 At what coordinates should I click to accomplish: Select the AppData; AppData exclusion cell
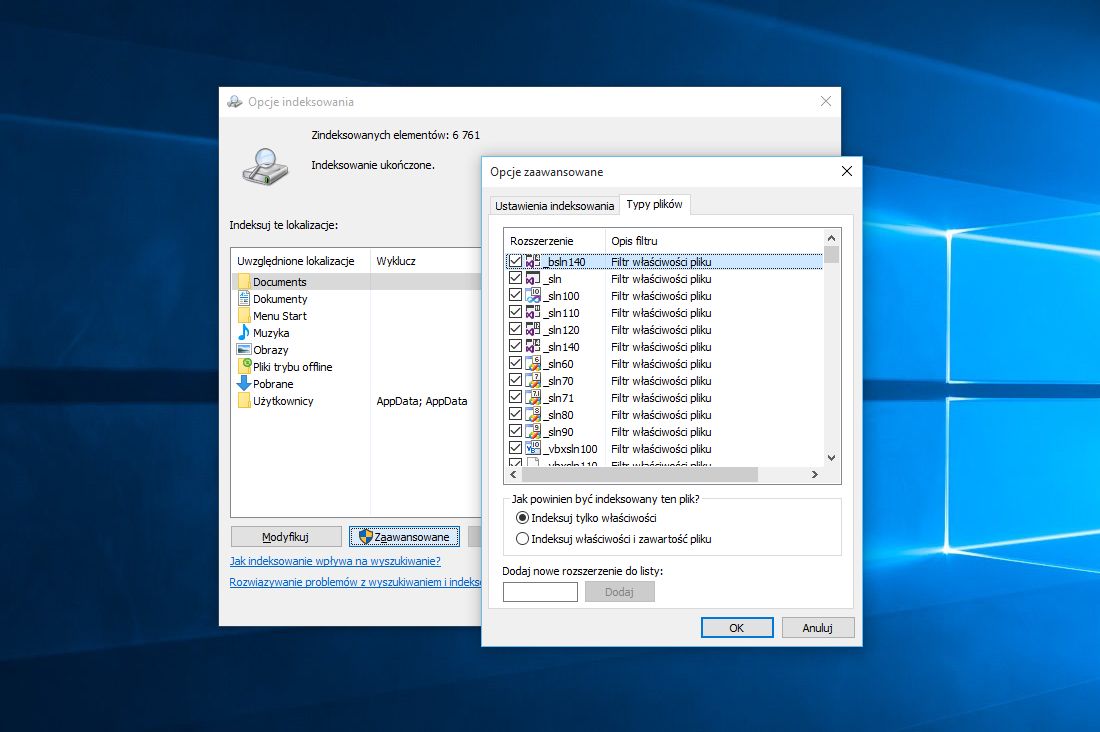(x=422, y=401)
